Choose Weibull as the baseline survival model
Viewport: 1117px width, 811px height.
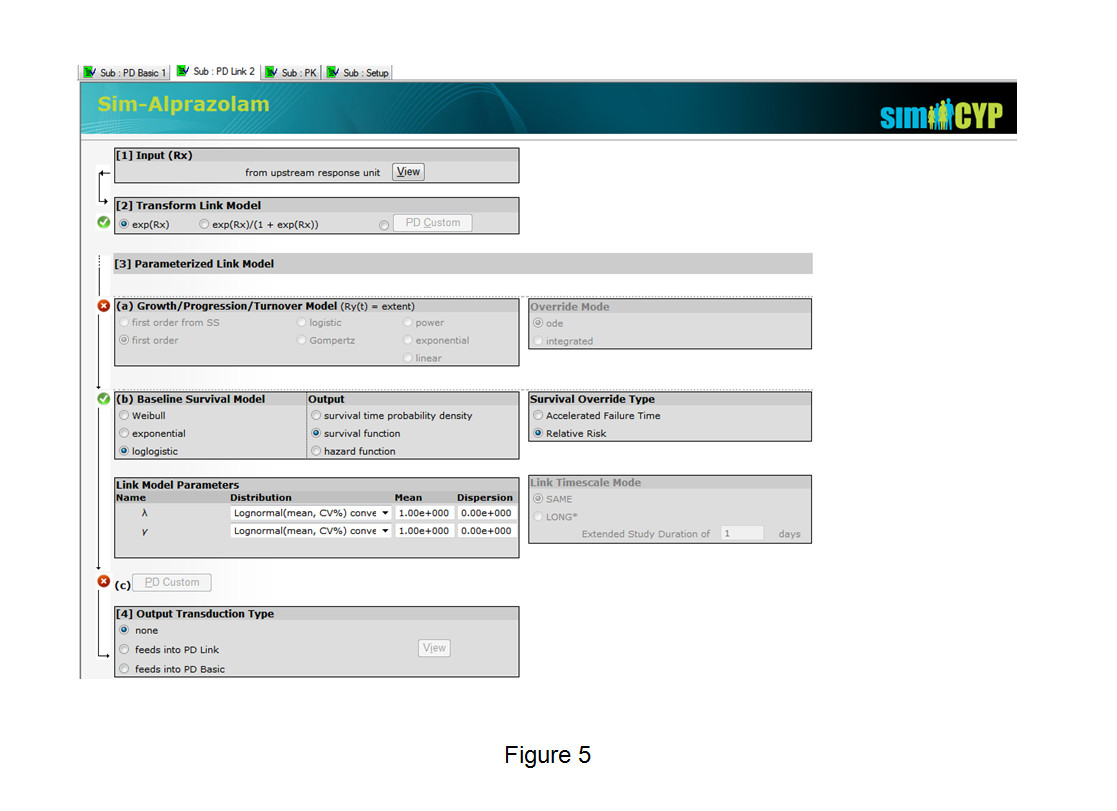tap(122, 415)
